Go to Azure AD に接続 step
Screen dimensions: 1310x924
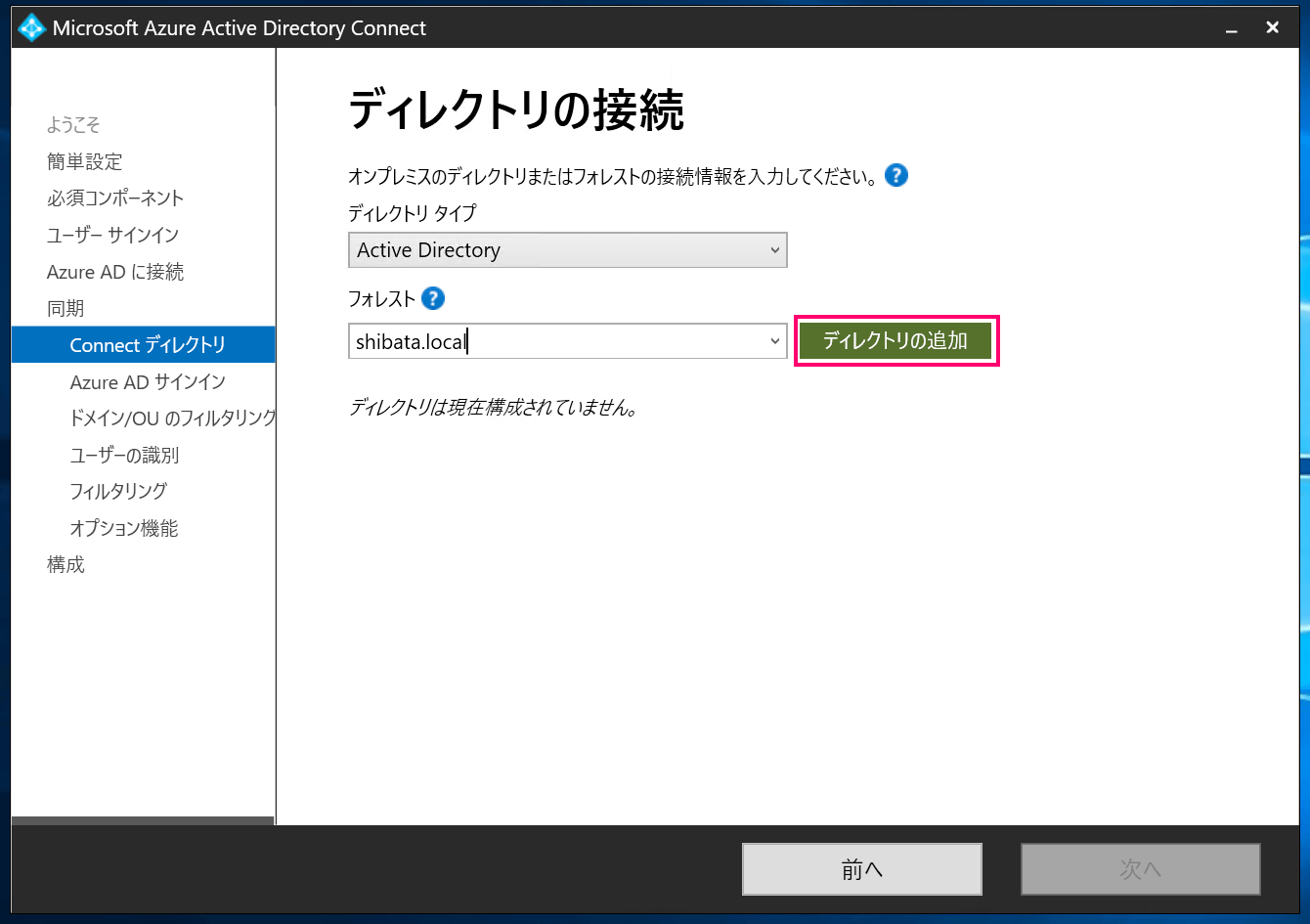click(x=115, y=272)
